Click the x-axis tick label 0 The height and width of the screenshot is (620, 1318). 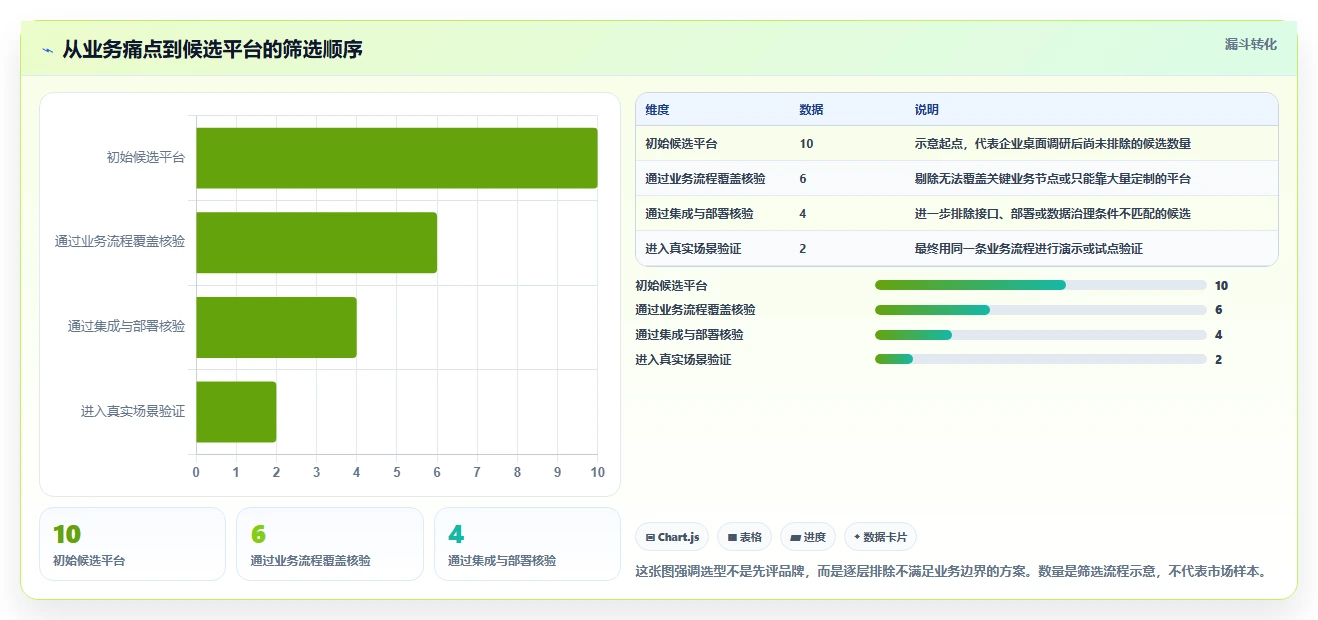coord(196,473)
